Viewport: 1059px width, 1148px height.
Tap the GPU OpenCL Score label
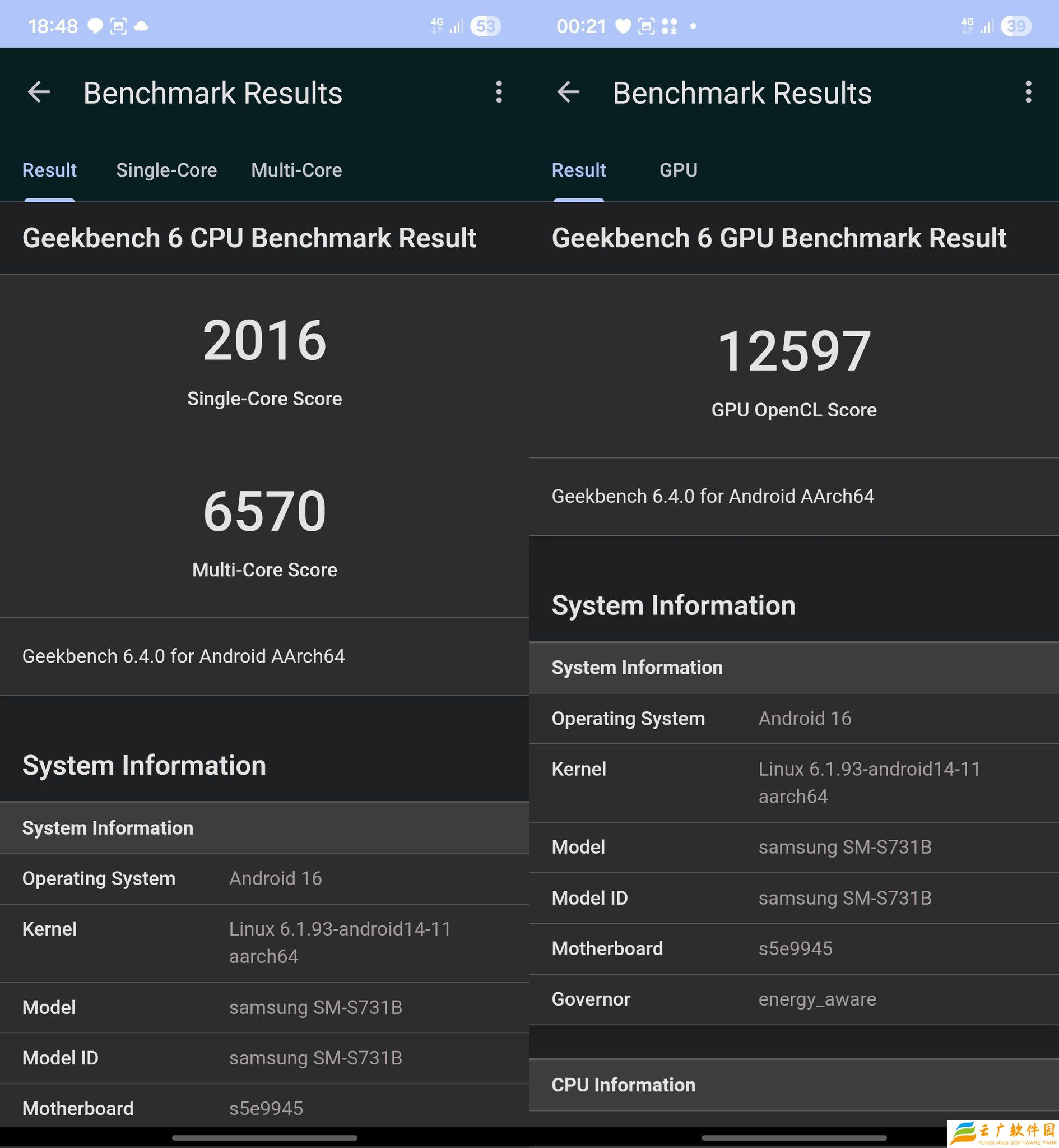pyautogui.click(x=795, y=410)
